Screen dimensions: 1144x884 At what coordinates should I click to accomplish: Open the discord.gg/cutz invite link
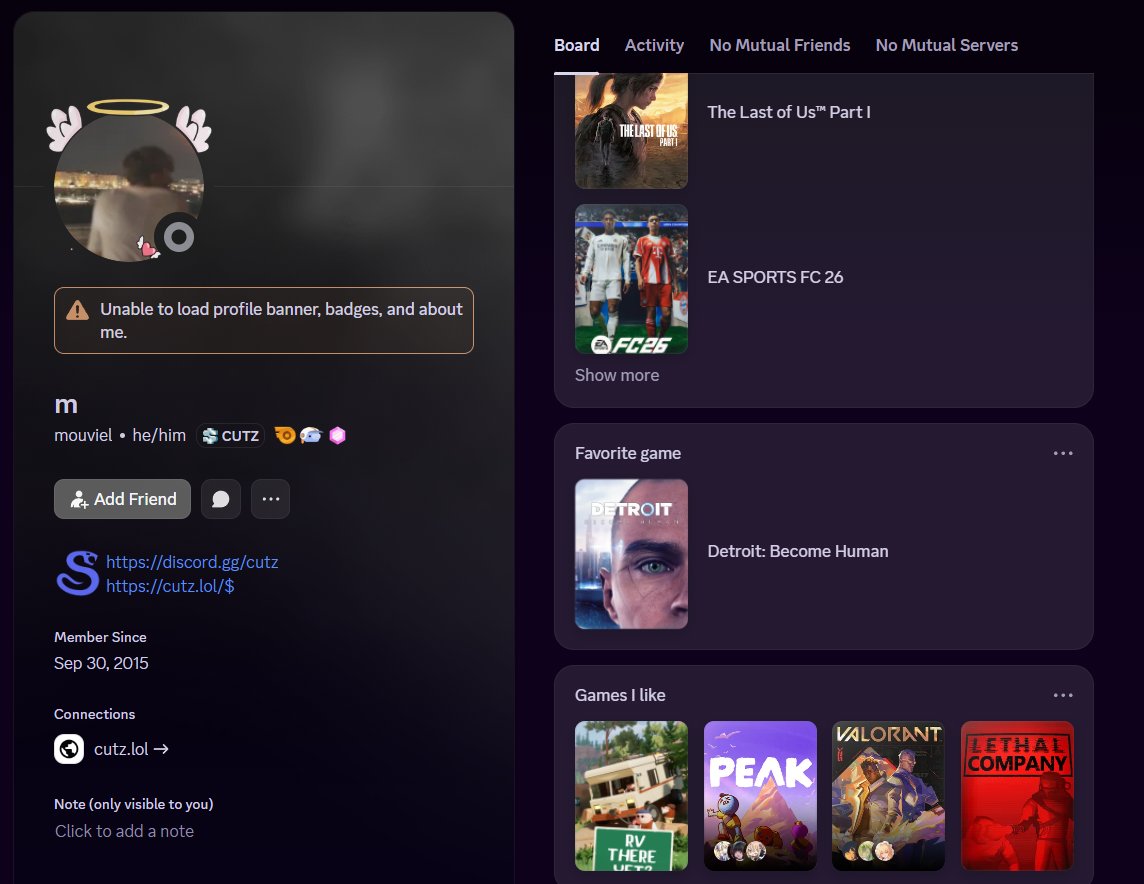tap(192, 562)
